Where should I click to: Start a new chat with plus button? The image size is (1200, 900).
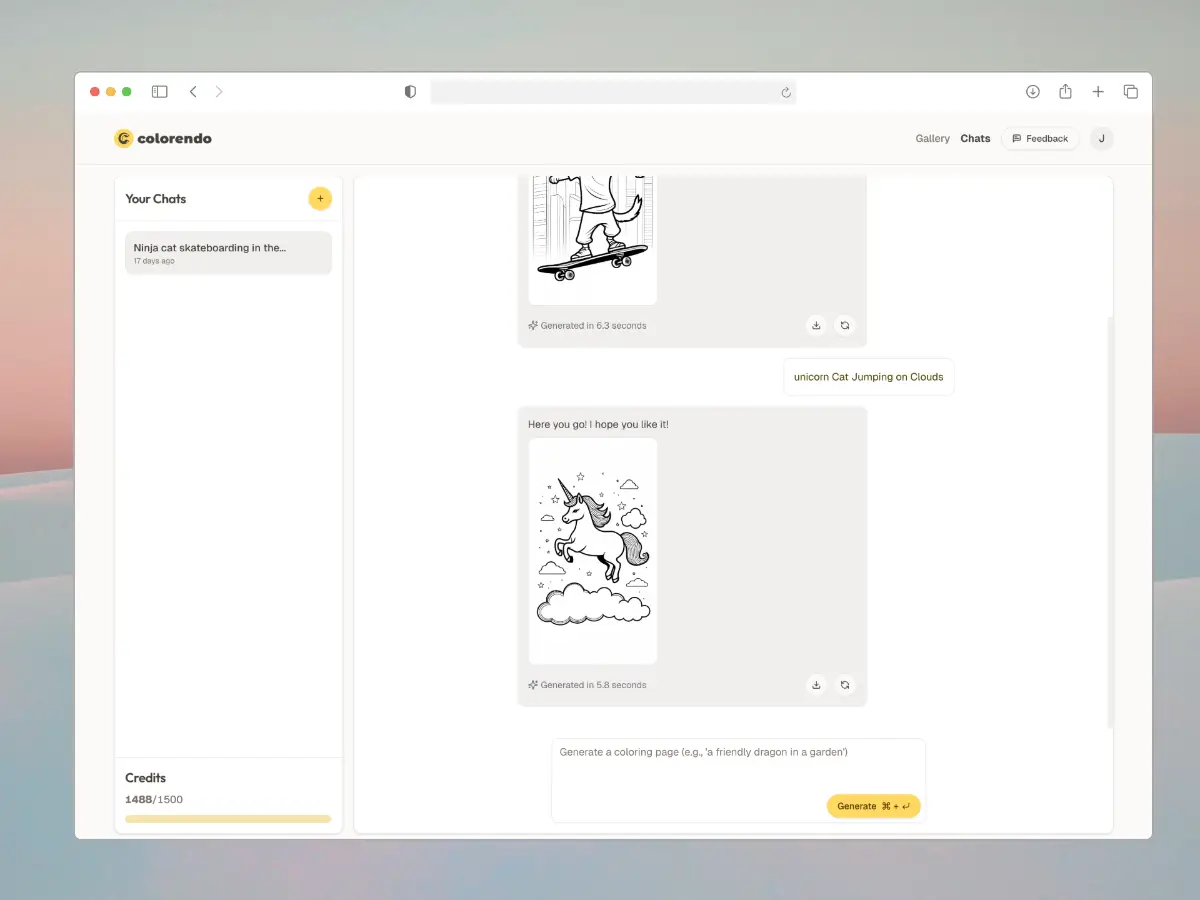coord(320,199)
